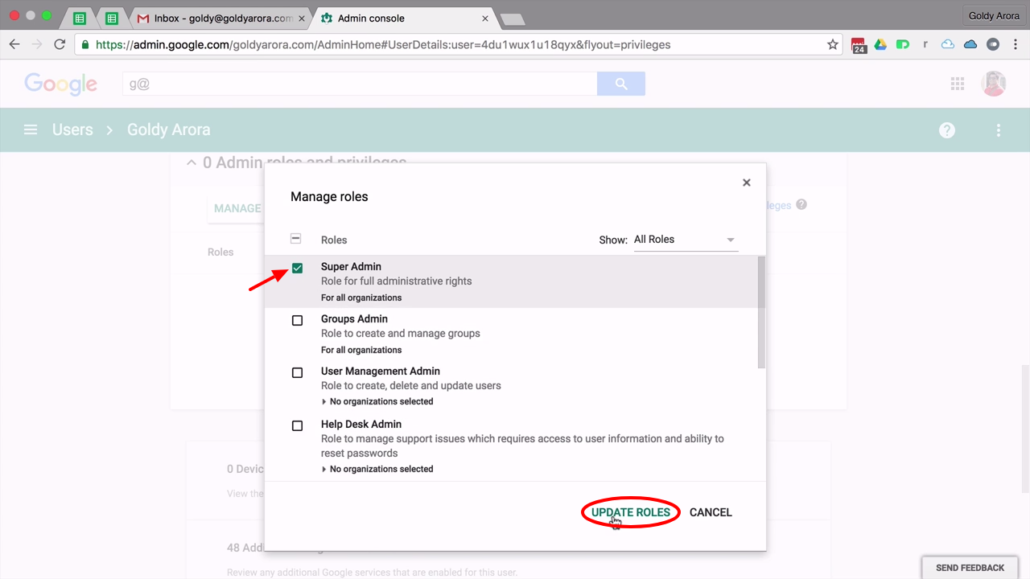Open the Google Drive extension icon

pyautogui.click(x=880, y=45)
